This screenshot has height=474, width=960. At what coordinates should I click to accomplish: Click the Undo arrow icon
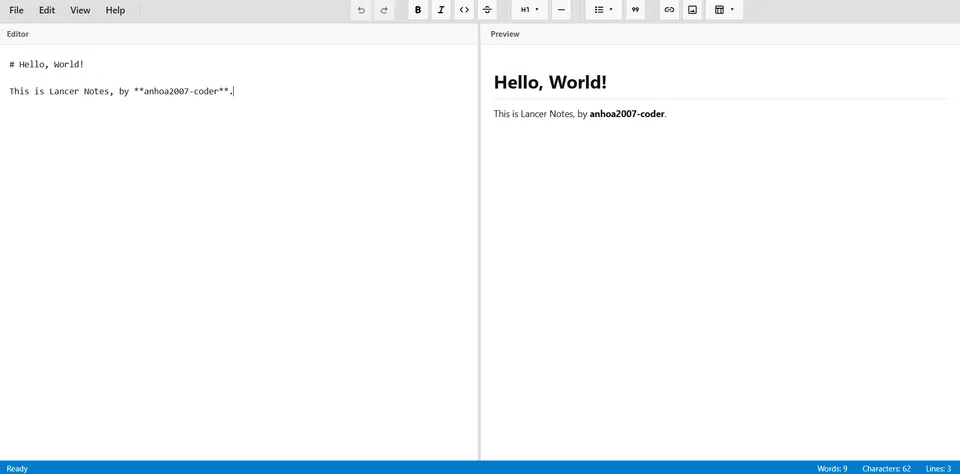click(x=361, y=10)
